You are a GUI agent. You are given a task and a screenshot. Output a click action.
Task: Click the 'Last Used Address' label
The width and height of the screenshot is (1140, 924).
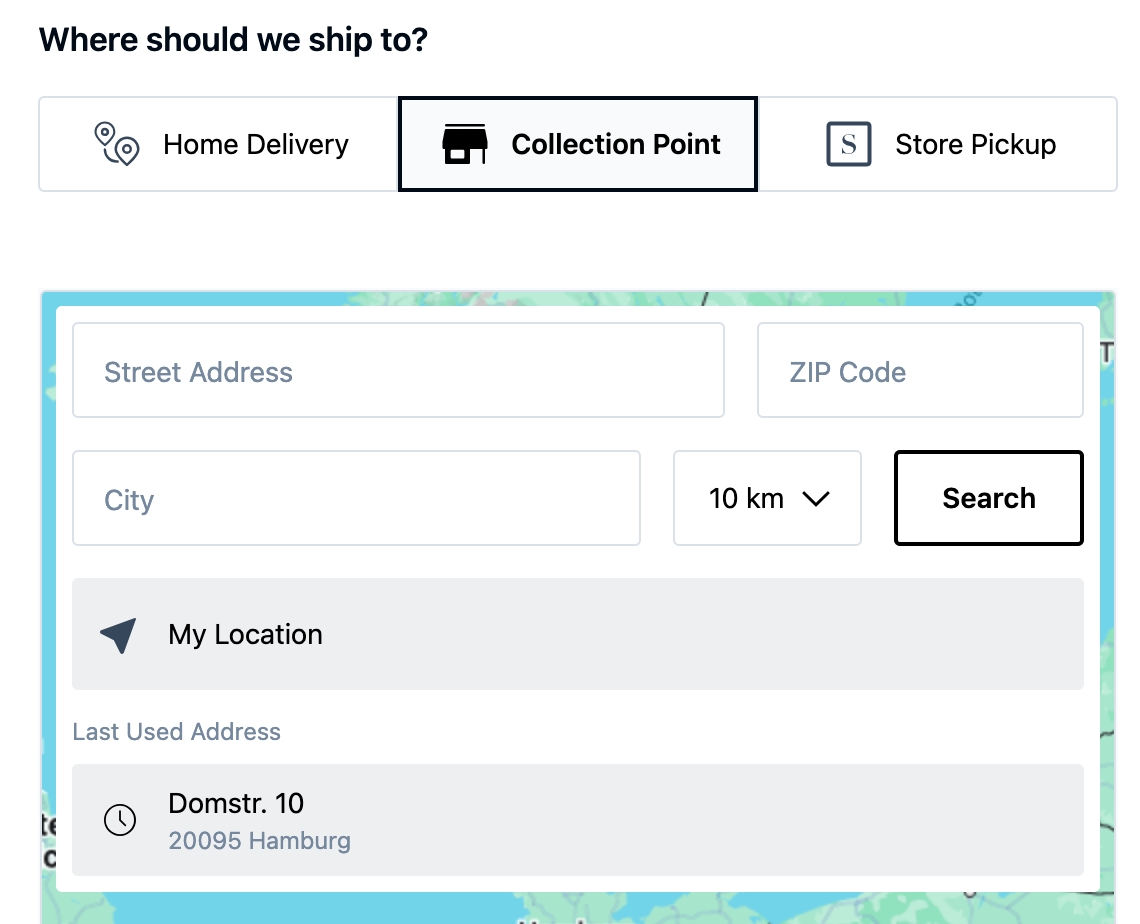[x=177, y=732]
